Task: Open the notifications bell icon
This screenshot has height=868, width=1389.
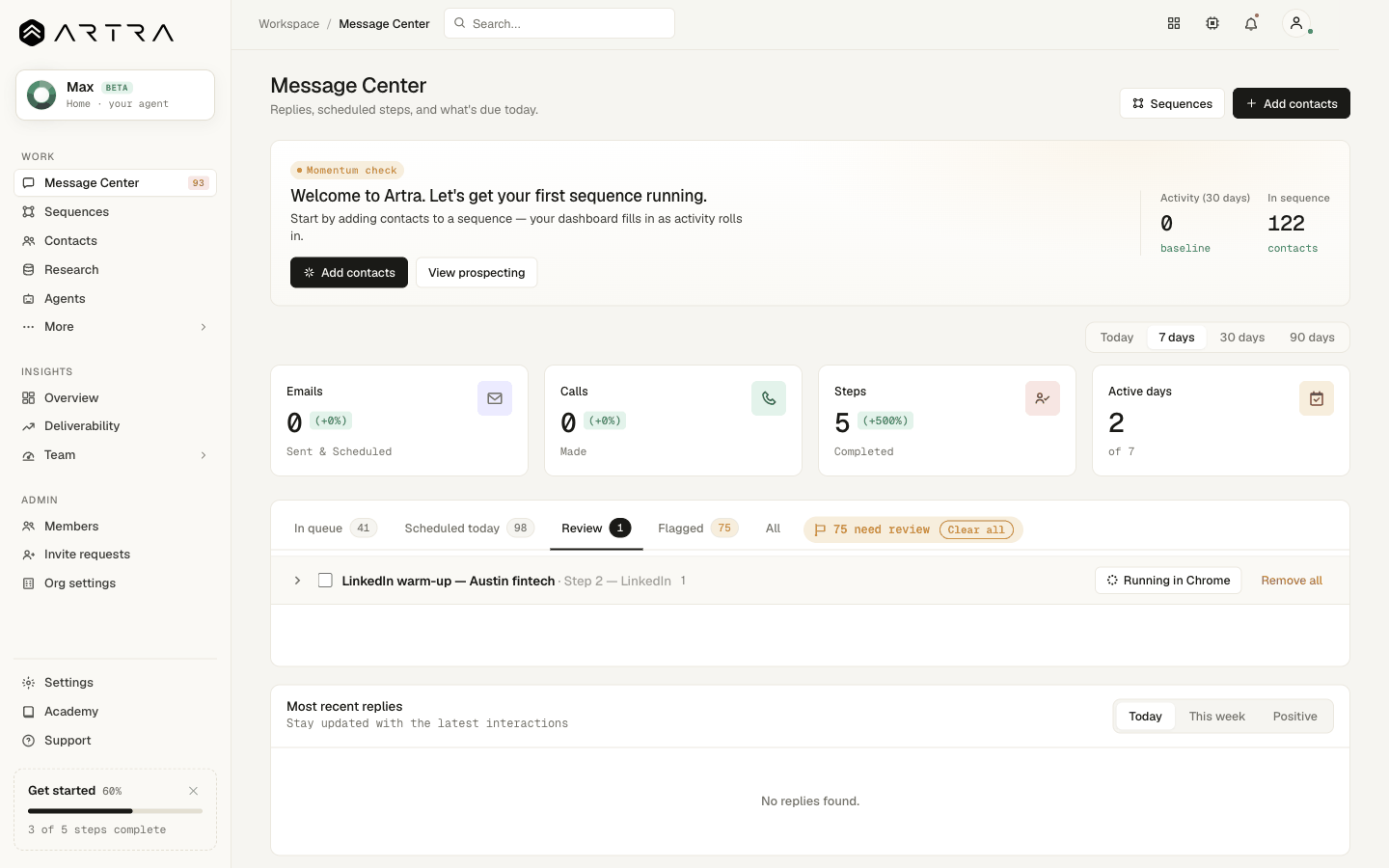Action: click(x=1251, y=23)
